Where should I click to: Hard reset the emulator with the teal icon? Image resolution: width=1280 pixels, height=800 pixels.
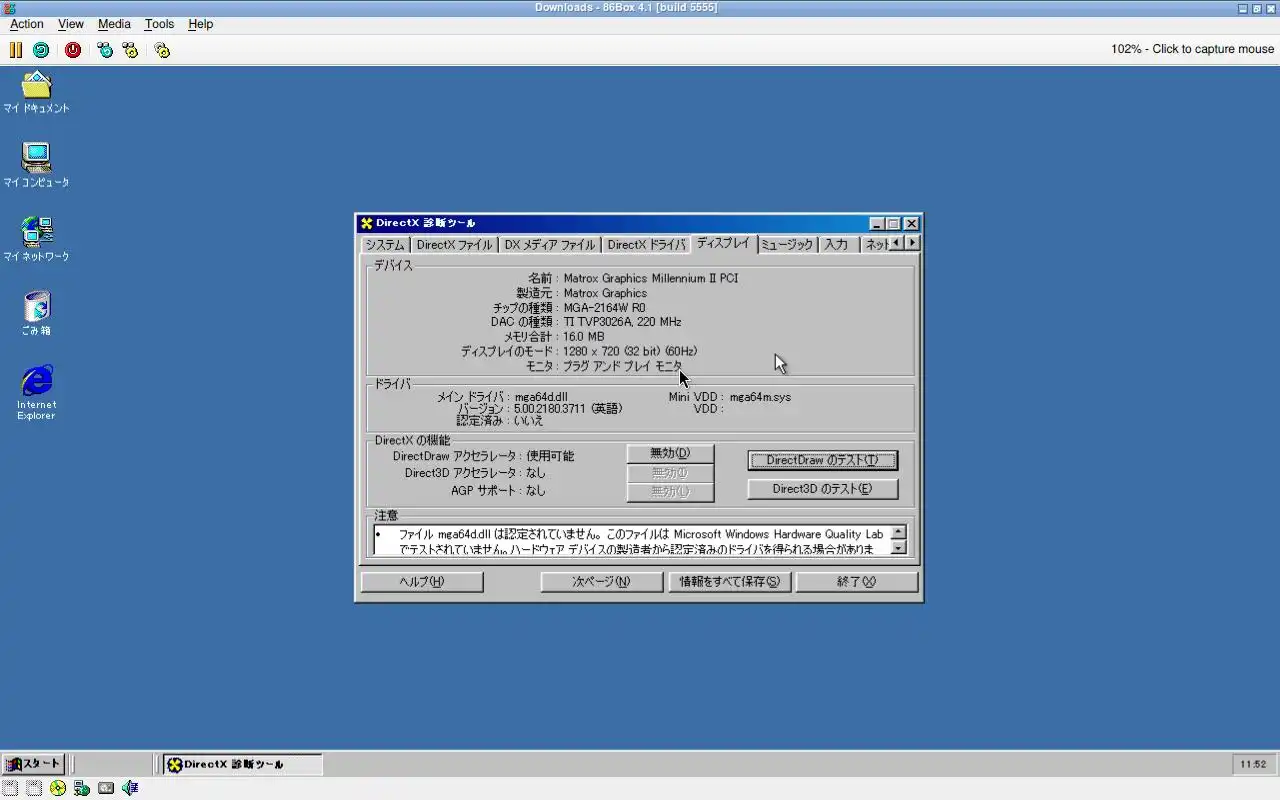41,50
